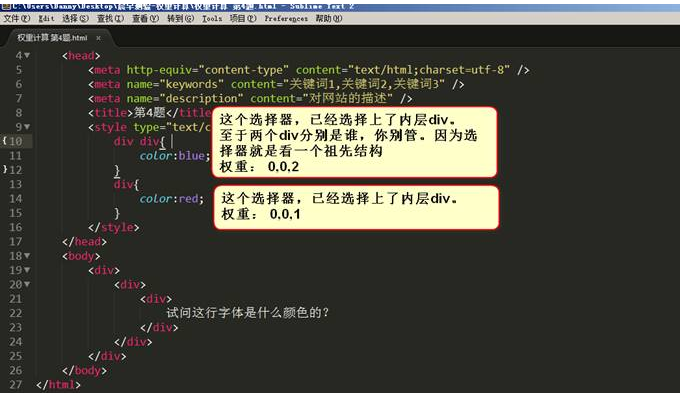682x394 pixels.
Task: Collapse the body block at line 18
Action: point(27,256)
